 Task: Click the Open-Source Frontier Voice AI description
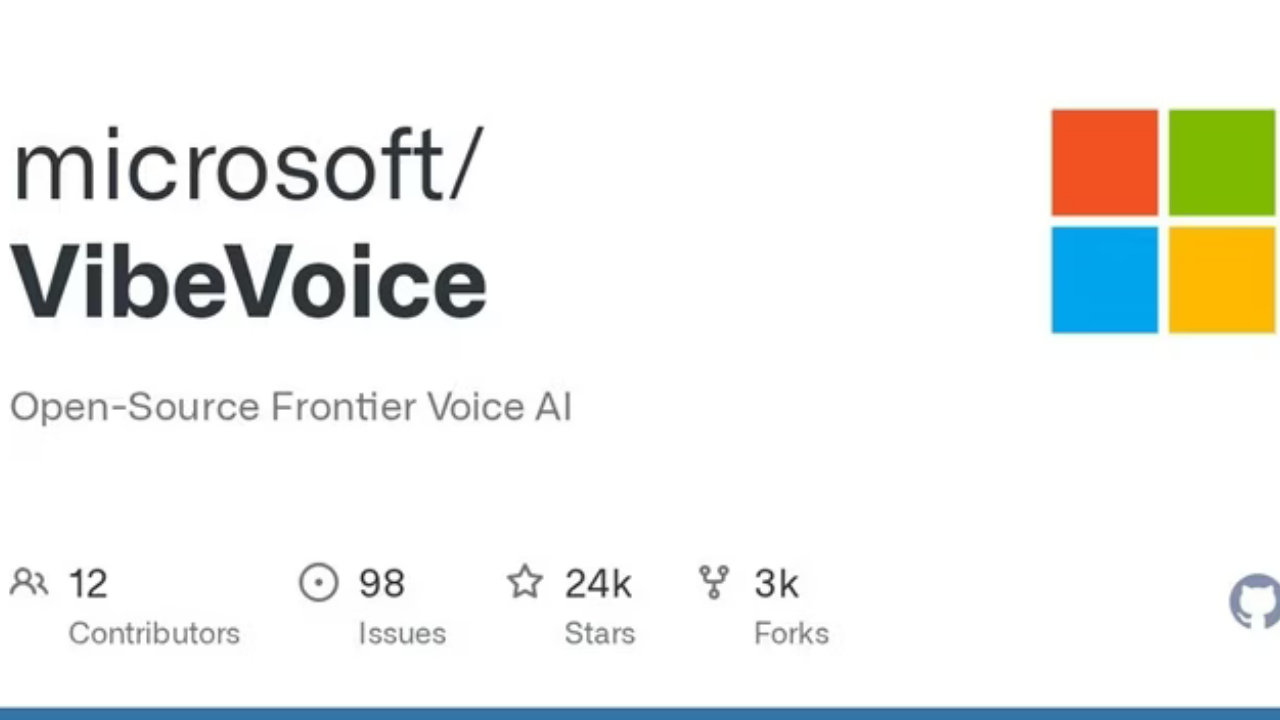[290, 406]
